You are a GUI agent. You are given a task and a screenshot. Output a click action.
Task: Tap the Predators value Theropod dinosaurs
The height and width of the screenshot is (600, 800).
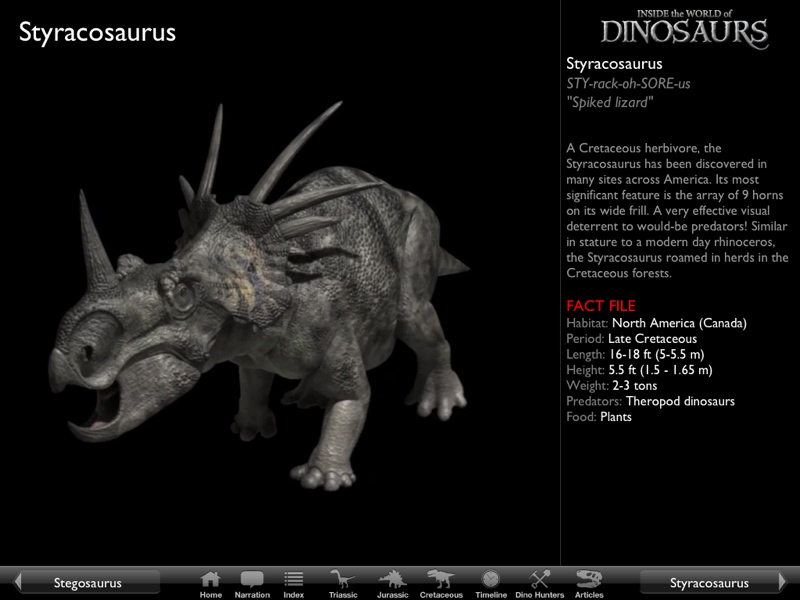(x=680, y=402)
